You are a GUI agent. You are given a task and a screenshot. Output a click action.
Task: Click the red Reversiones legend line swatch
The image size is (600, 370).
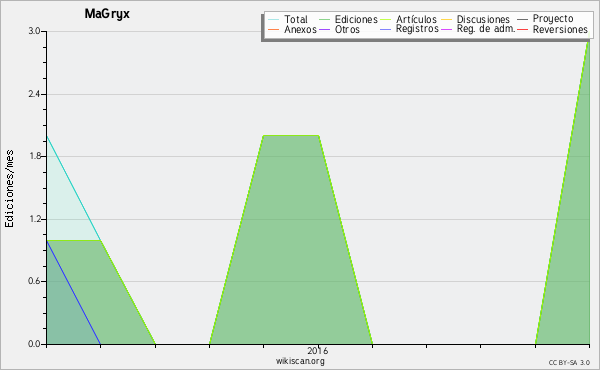point(522,29)
